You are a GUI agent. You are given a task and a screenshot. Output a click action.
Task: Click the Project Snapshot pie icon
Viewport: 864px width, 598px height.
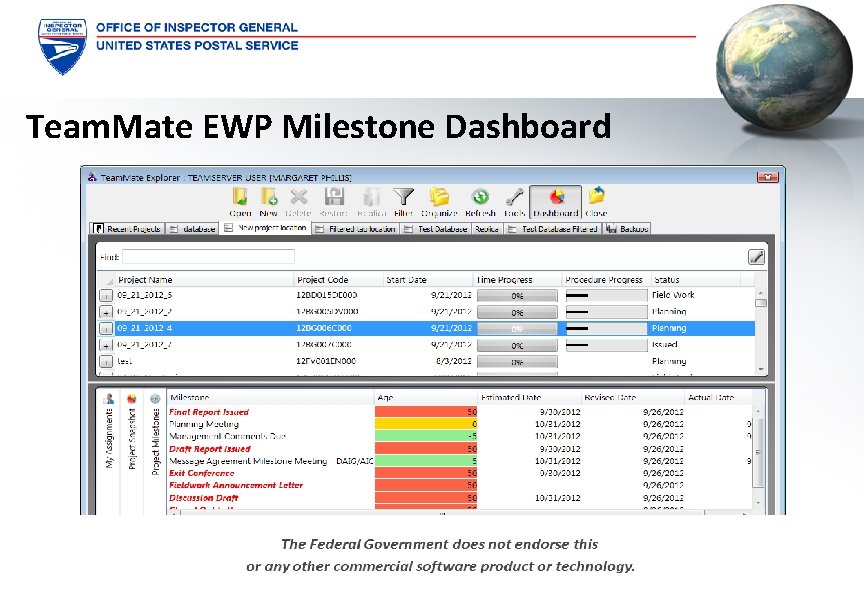tap(132, 398)
